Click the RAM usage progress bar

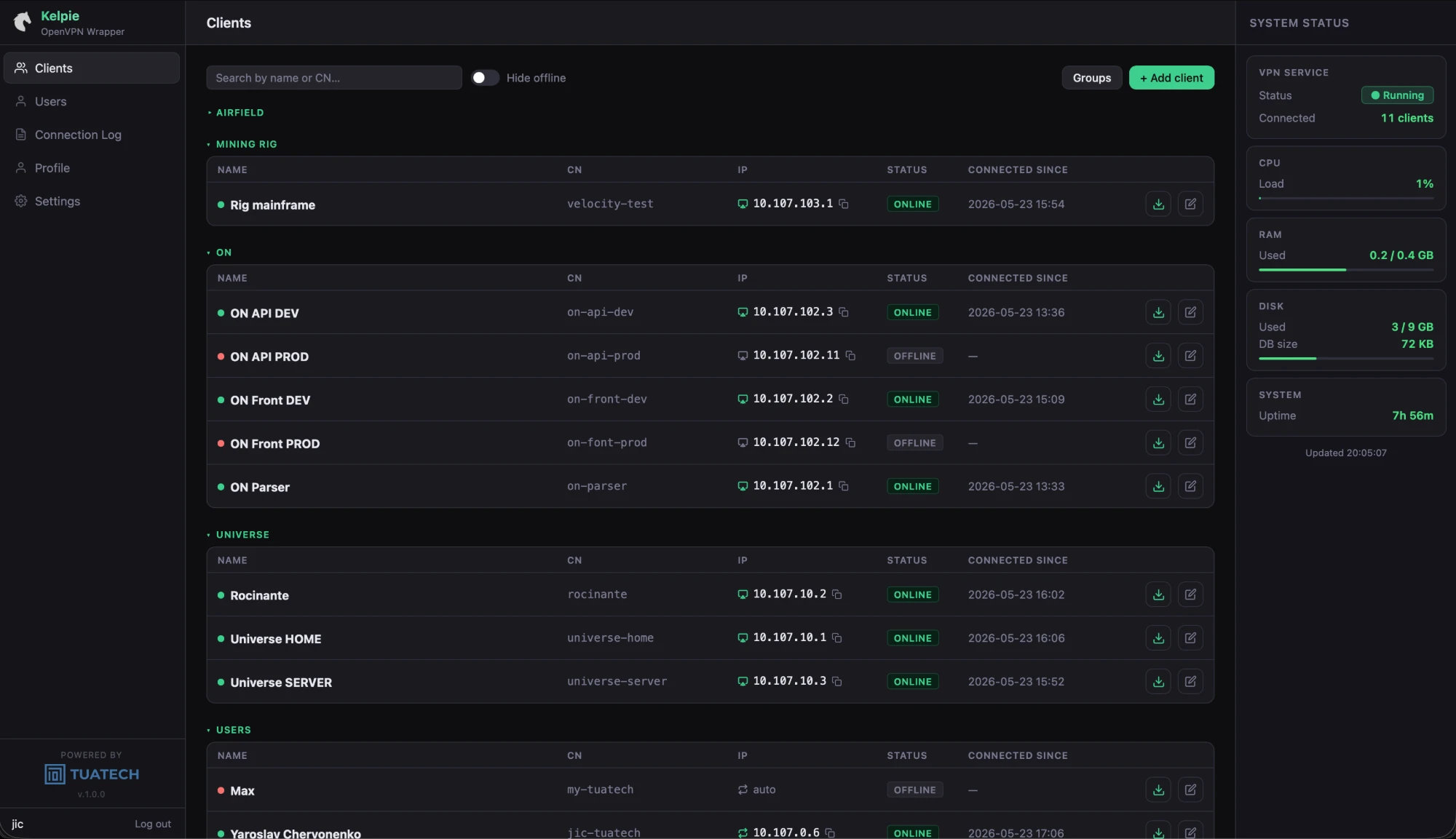(1346, 270)
